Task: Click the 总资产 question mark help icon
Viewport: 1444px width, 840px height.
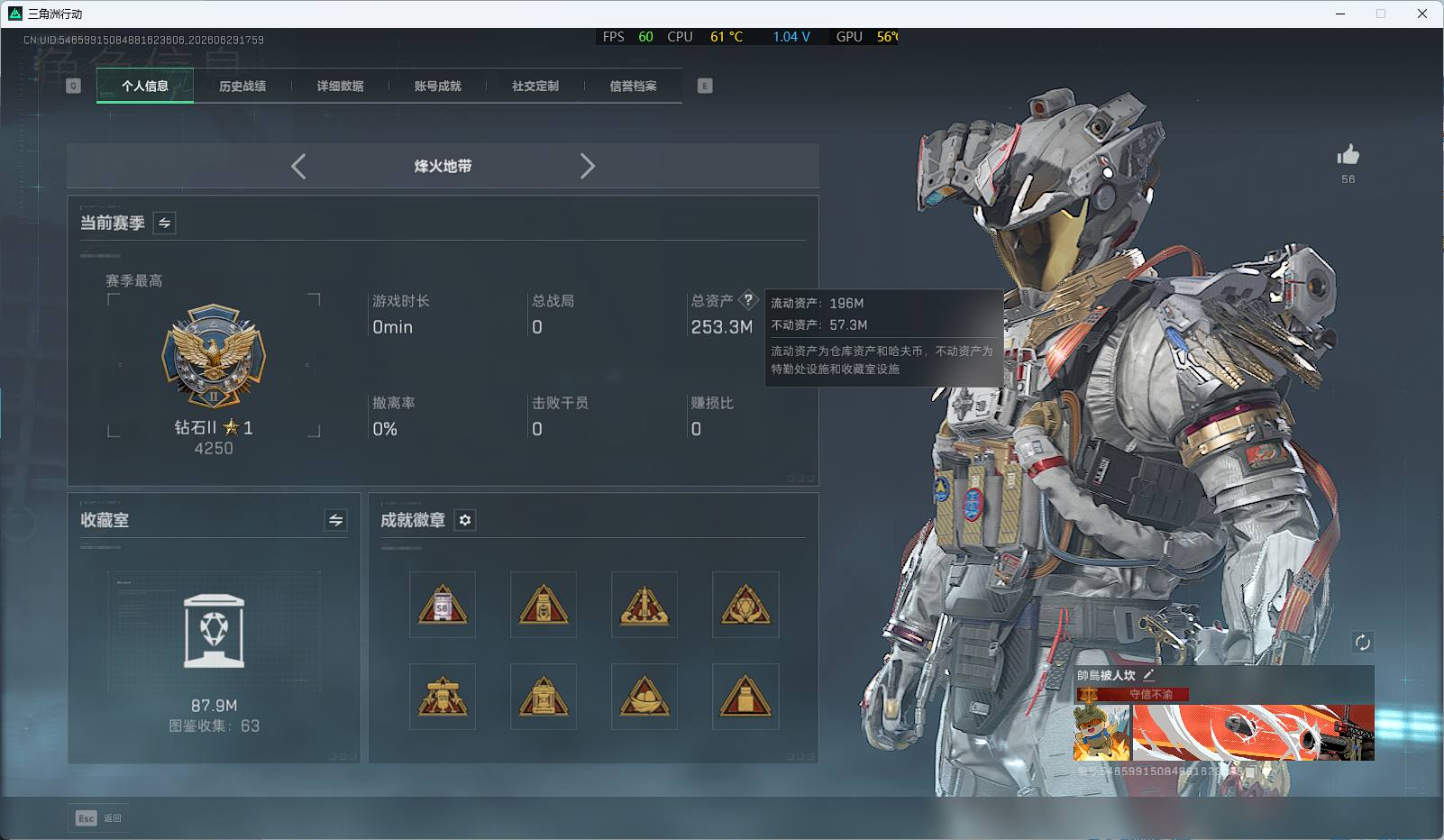Action: pyautogui.click(x=748, y=300)
